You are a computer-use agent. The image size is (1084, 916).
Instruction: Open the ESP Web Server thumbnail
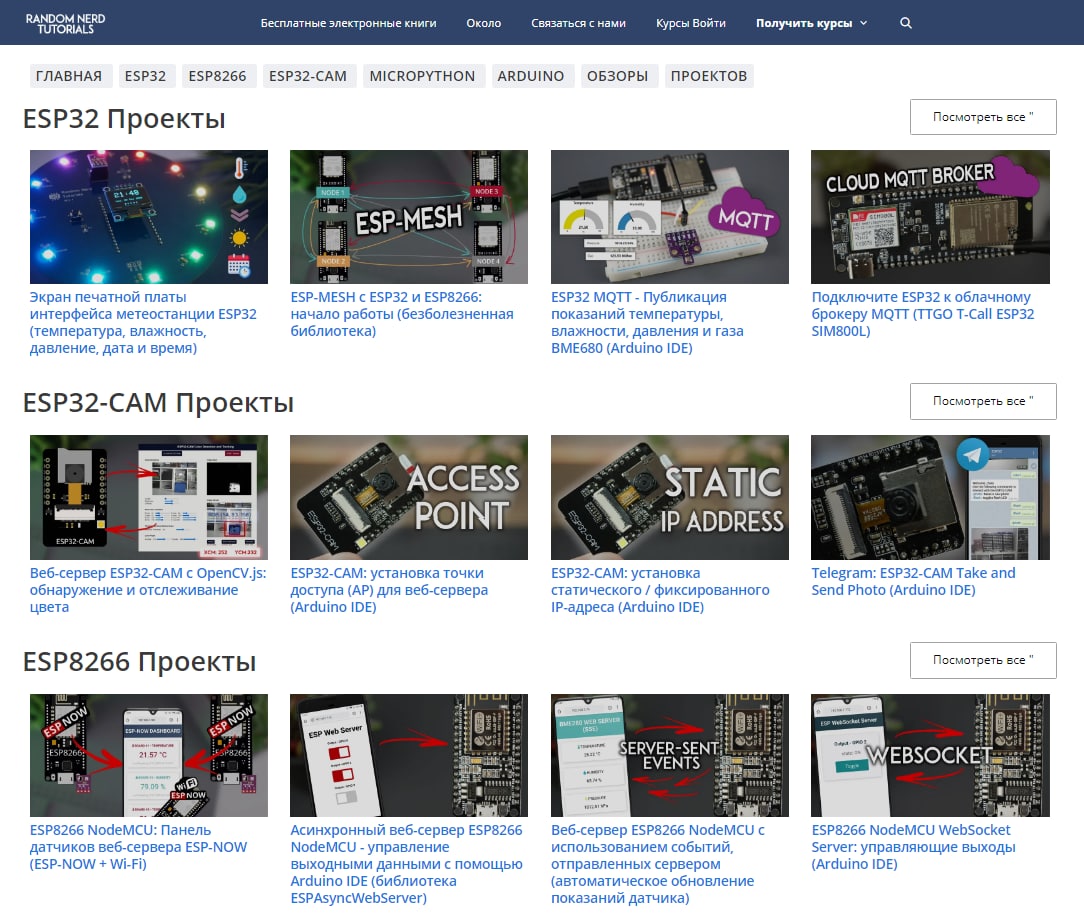click(409, 755)
